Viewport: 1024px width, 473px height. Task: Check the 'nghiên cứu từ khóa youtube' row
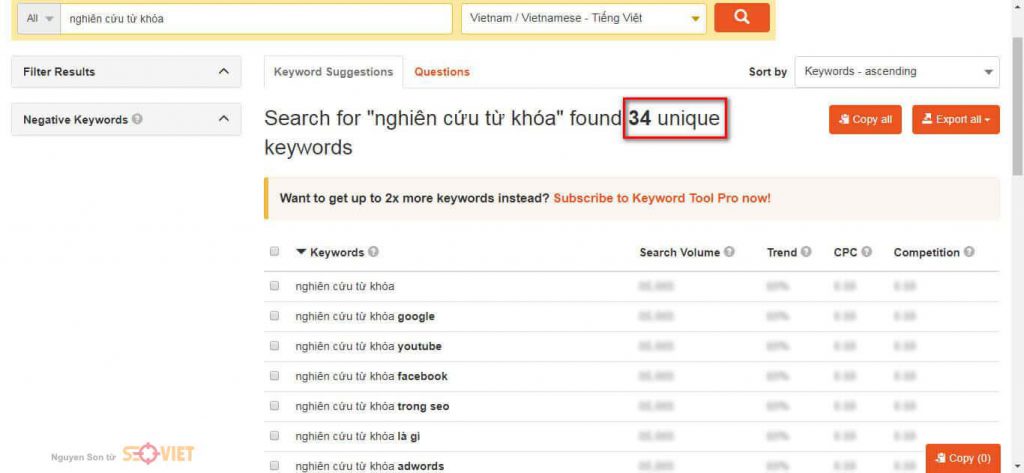274,346
